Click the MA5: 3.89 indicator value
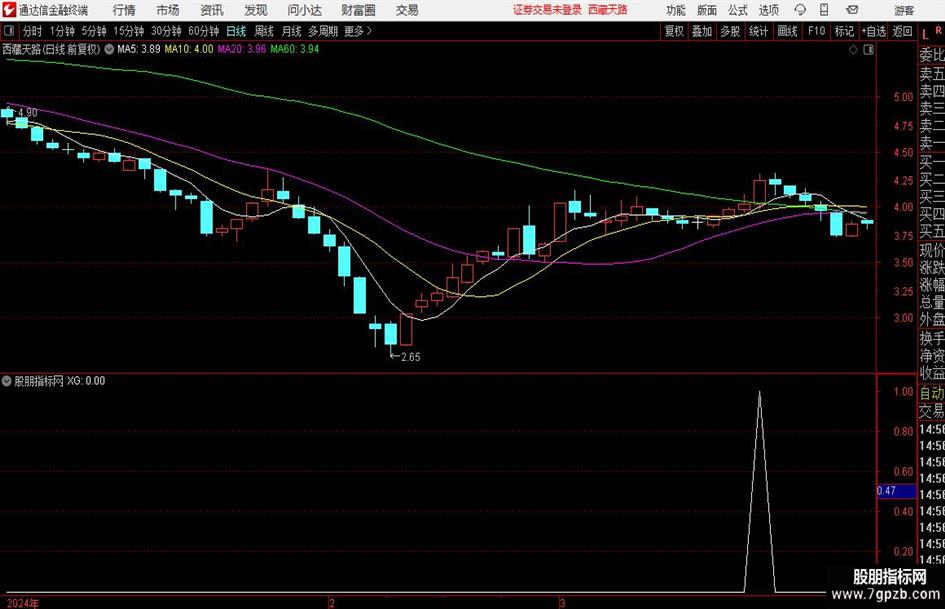 (139, 49)
